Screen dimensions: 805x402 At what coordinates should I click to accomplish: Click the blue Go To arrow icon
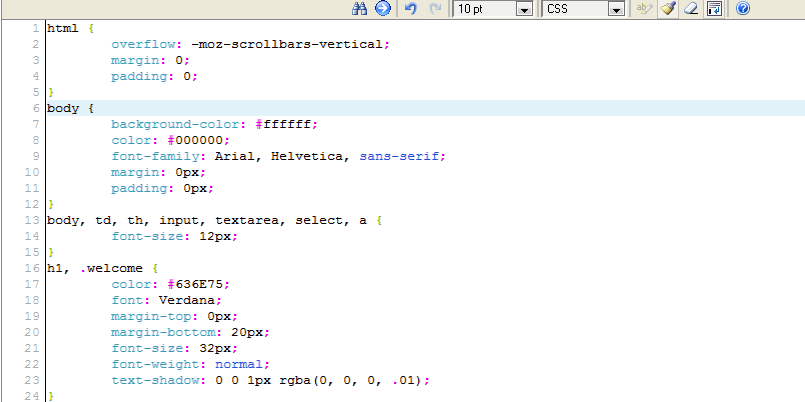click(382, 9)
